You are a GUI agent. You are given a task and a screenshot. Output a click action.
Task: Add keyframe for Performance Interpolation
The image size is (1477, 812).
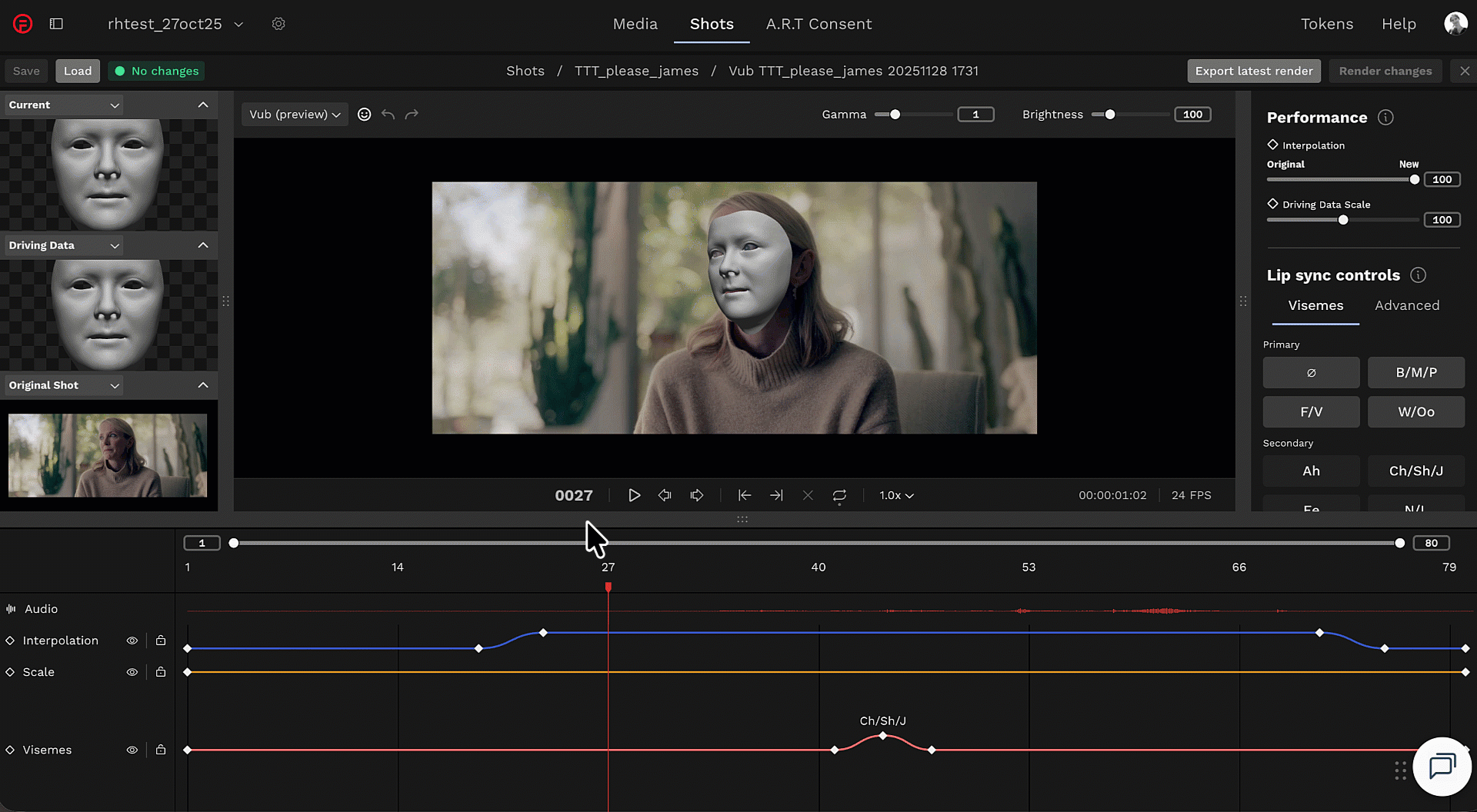click(x=1272, y=145)
